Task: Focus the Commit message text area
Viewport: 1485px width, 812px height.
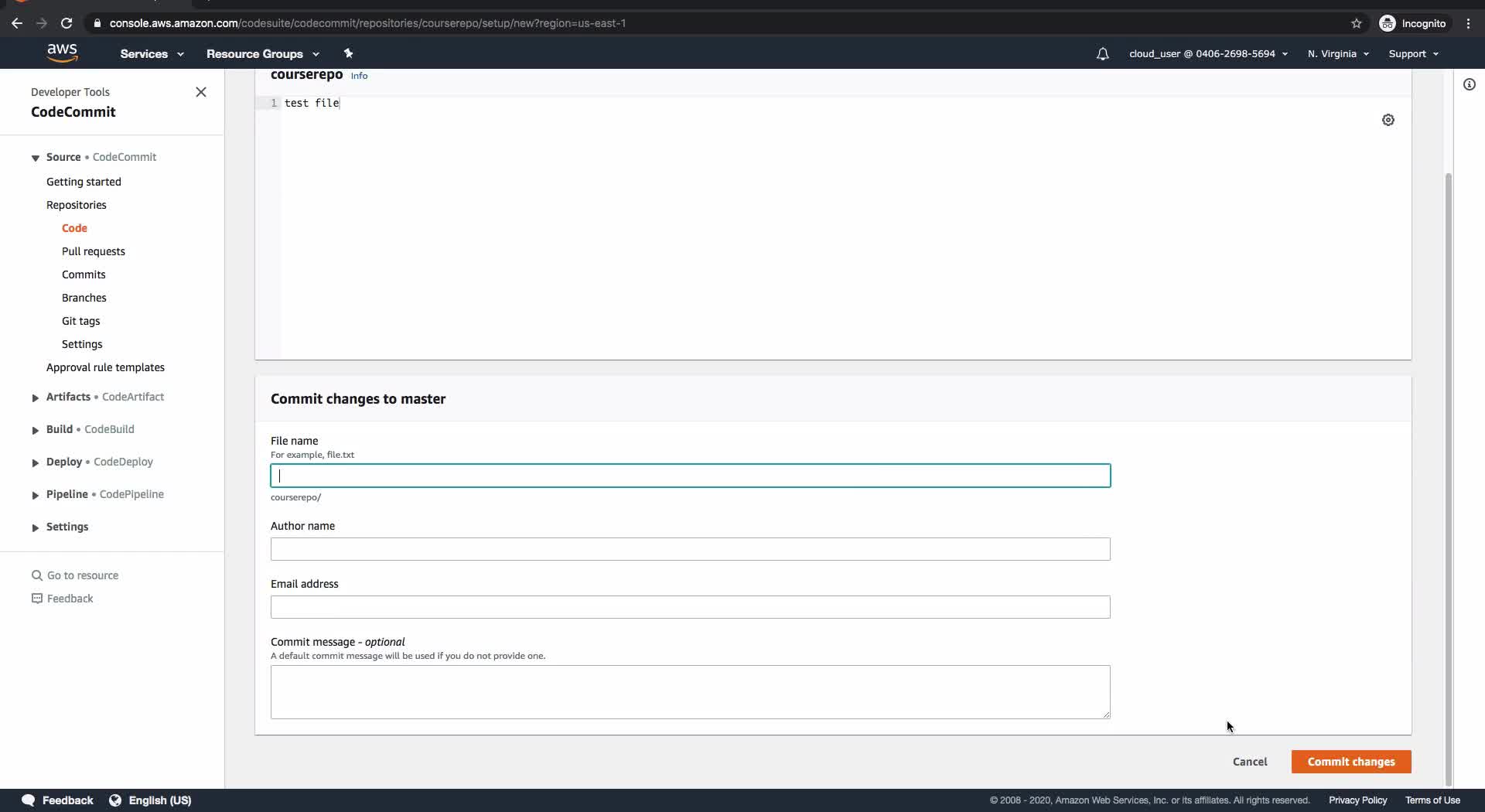Action: point(691,692)
